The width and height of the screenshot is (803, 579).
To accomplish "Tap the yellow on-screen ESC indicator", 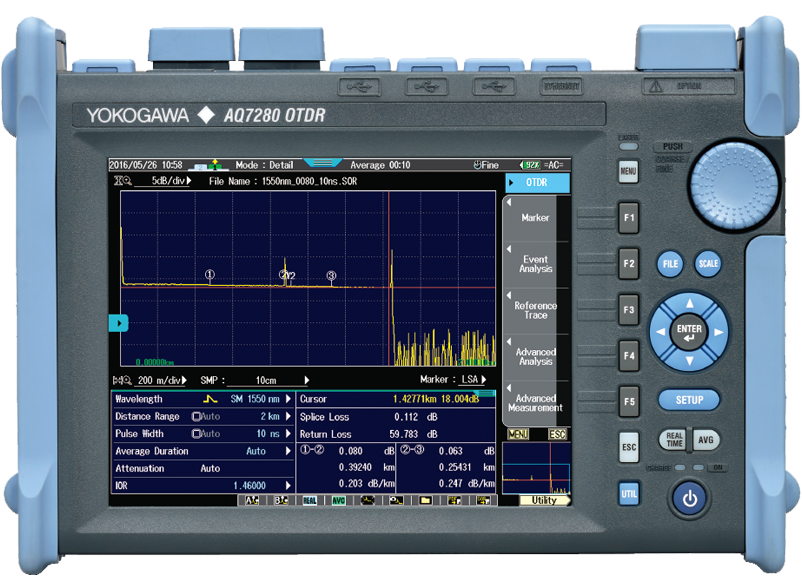I will [x=557, y=434].
